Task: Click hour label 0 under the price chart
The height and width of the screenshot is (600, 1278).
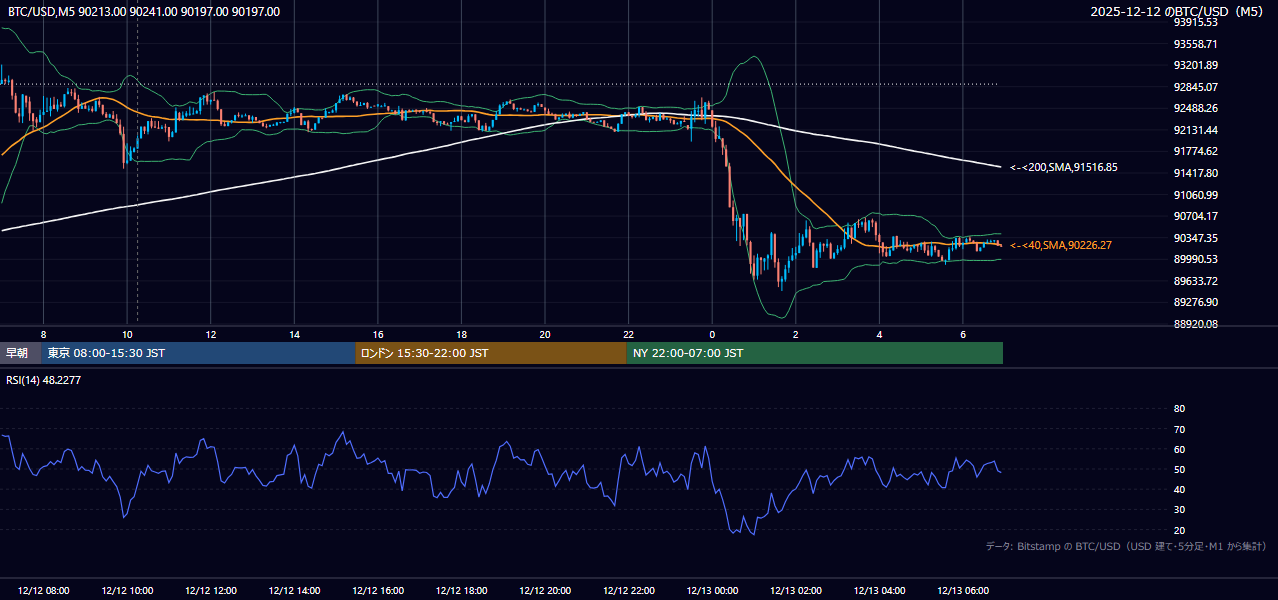Action: pos(712,334)
